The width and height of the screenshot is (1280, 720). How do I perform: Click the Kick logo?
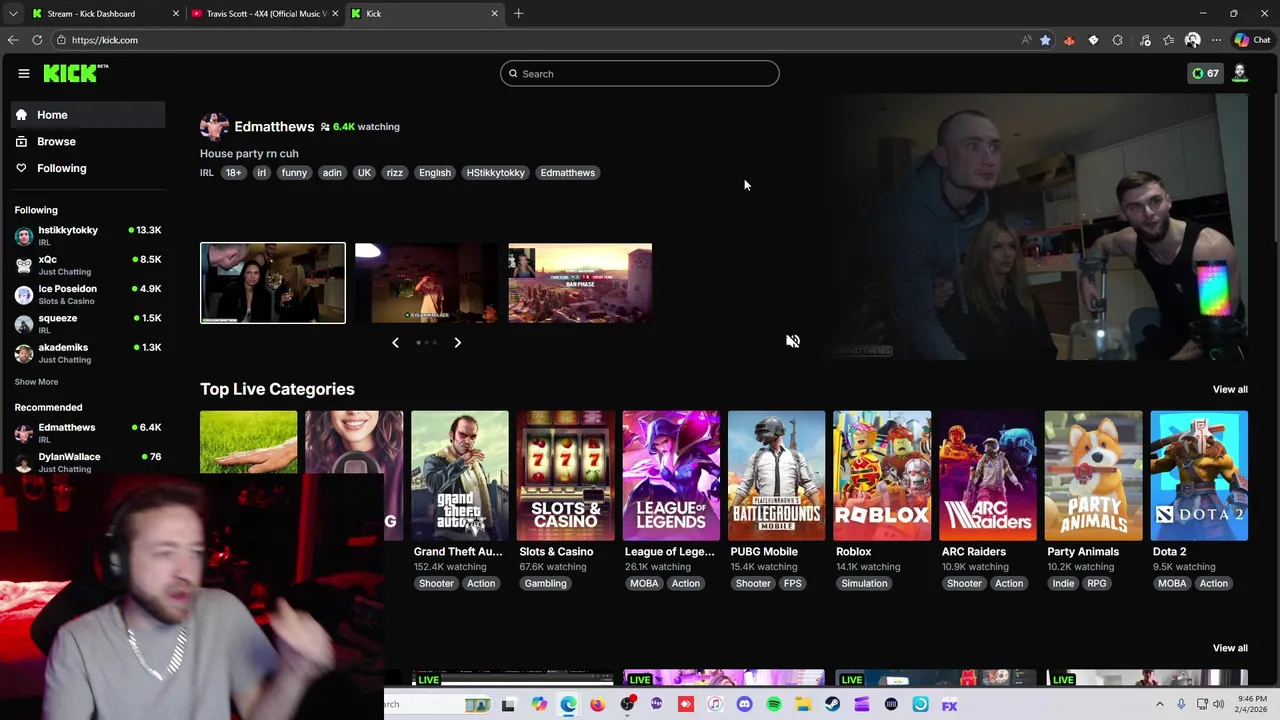tap(75, 73)
